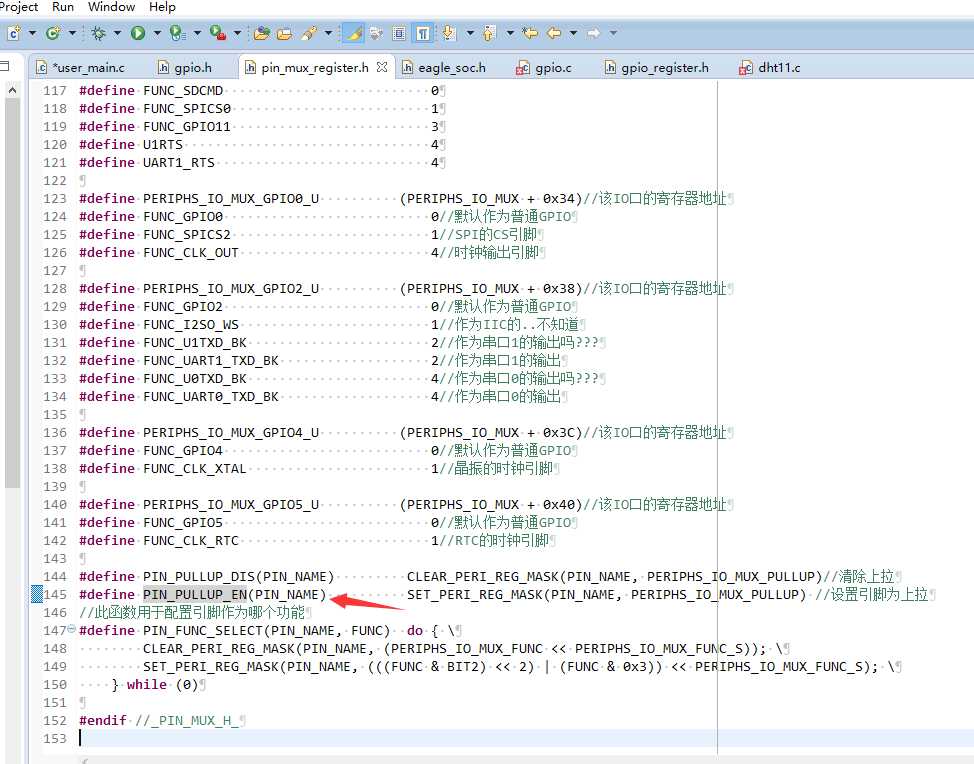Click UART1_RTS on line 121
This screenshot has height=764, width=974.
coord(179,162)
